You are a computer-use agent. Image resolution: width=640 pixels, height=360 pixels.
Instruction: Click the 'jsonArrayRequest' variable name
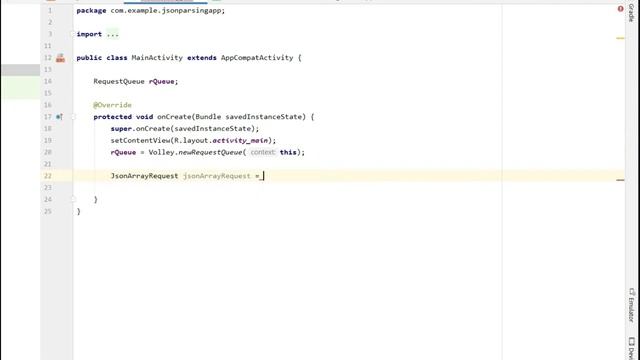pos(217,176)
